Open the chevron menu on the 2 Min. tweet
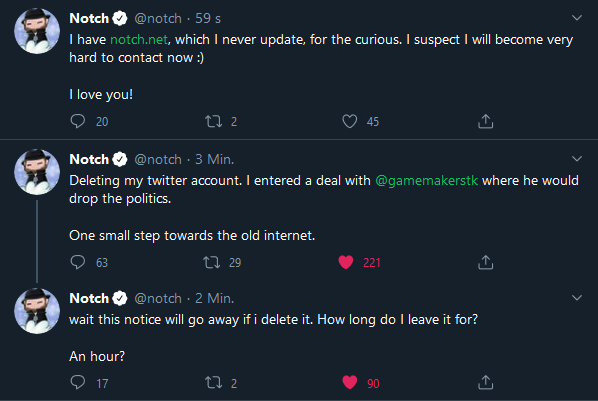 pyautogui.click(x=577, y=297)
